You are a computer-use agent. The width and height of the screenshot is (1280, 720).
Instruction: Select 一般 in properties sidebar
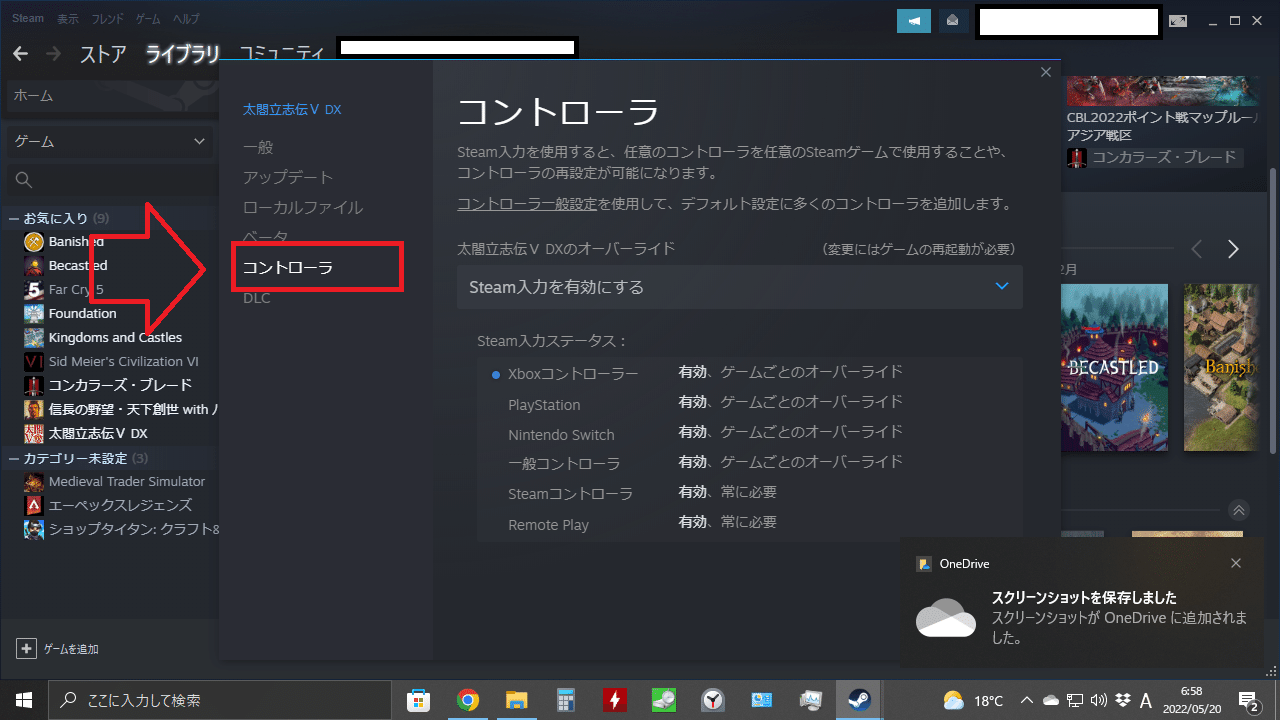[x=258, y=147]
